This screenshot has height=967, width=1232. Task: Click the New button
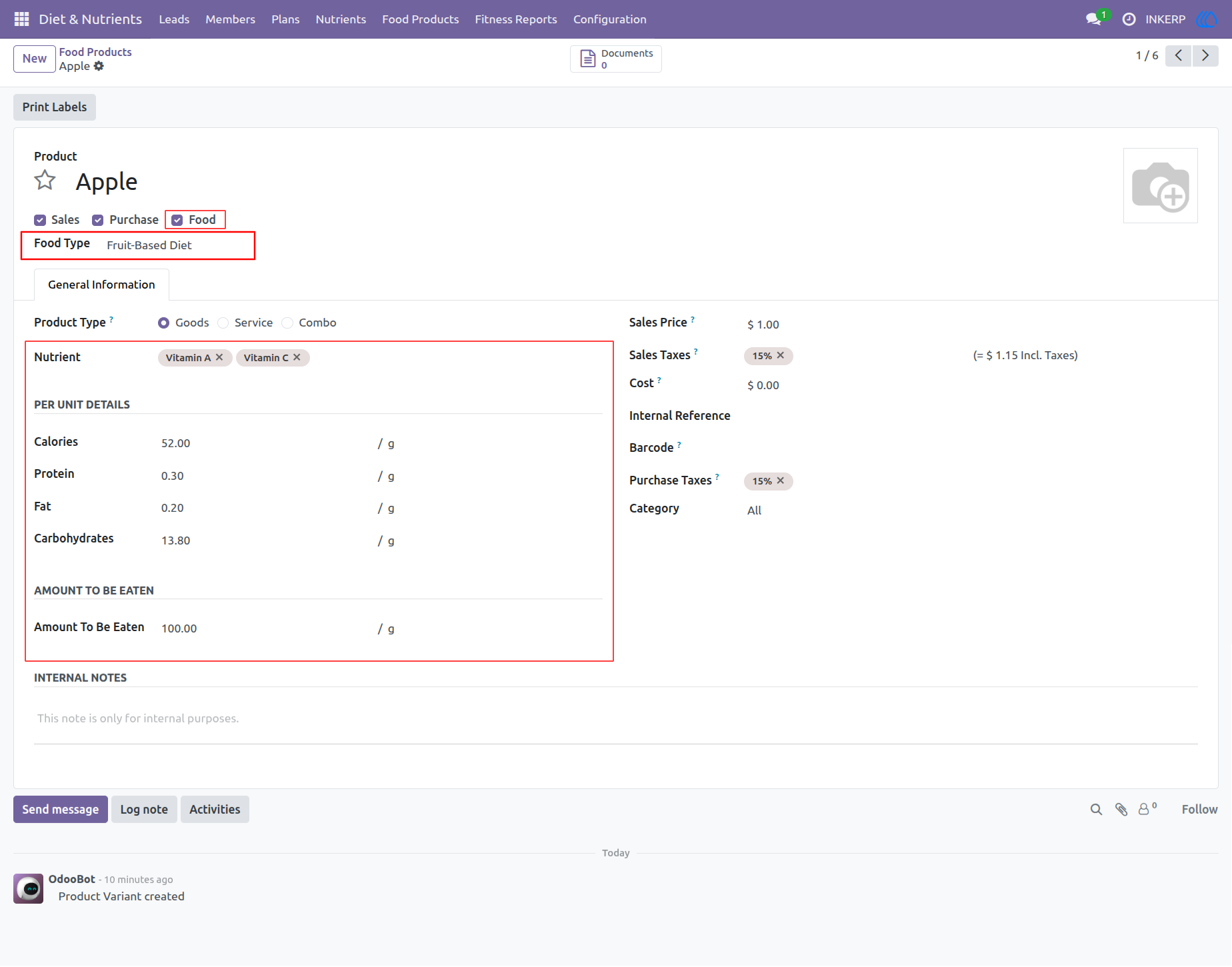pyautogui.click(x=35, y=59)
